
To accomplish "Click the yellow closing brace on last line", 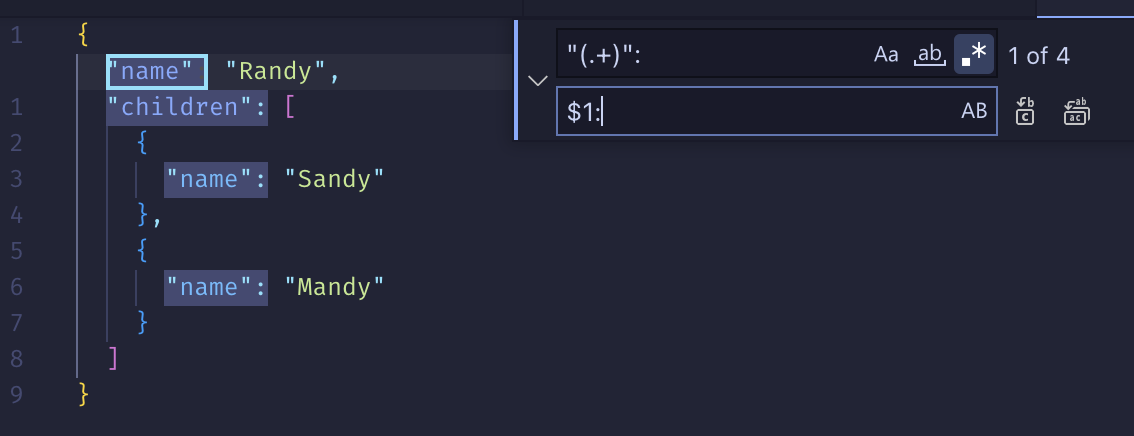I will click(84, 394).
